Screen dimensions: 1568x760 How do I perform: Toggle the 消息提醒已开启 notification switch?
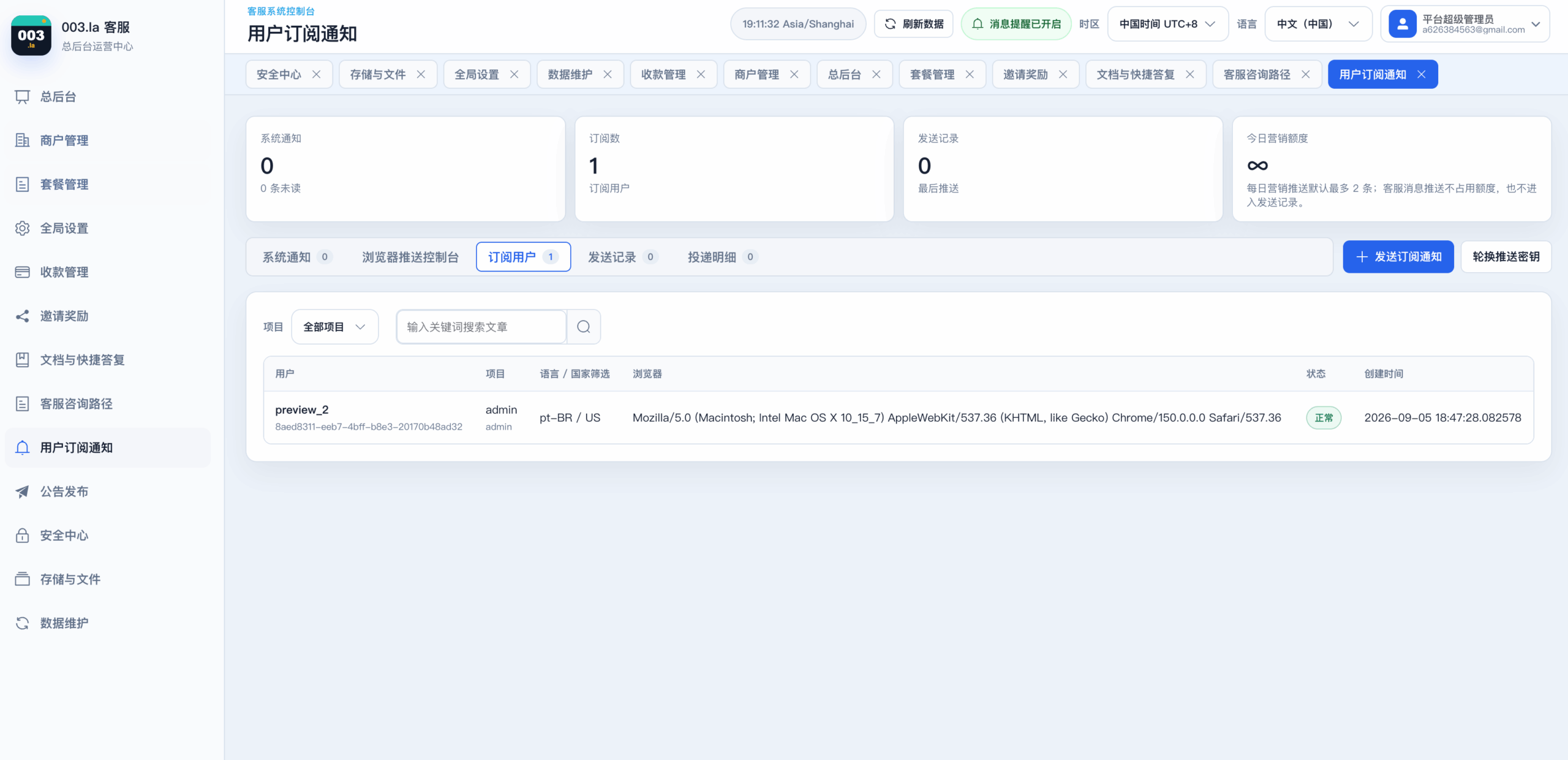coord(1016,24)
